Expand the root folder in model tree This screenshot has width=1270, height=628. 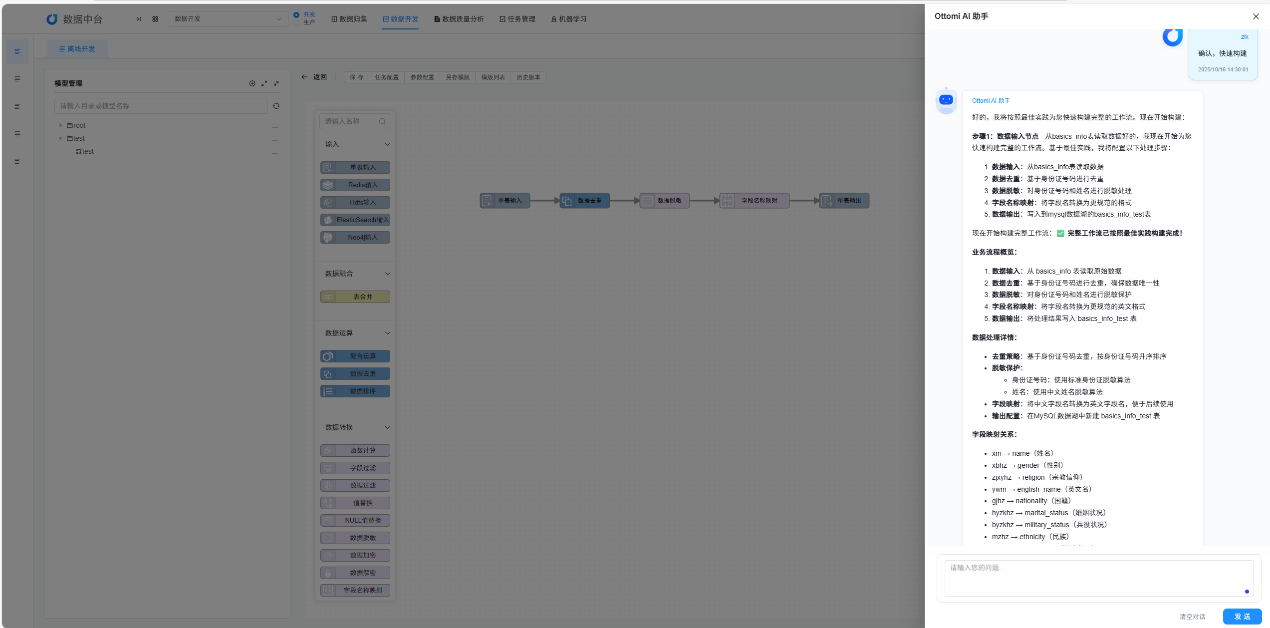(60, 125)
